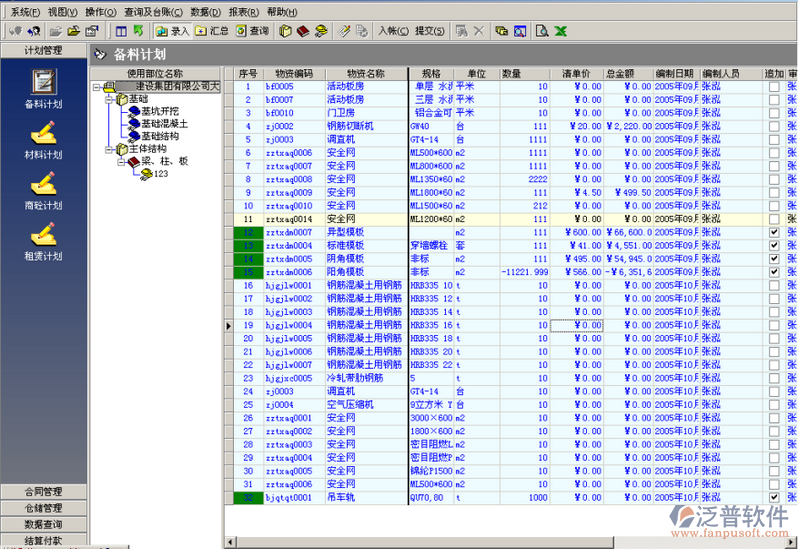Open the 租赁计划 sidebar icon
This screenshot has height=549, width=799.
pyautogui.click(x=43, y=234)
